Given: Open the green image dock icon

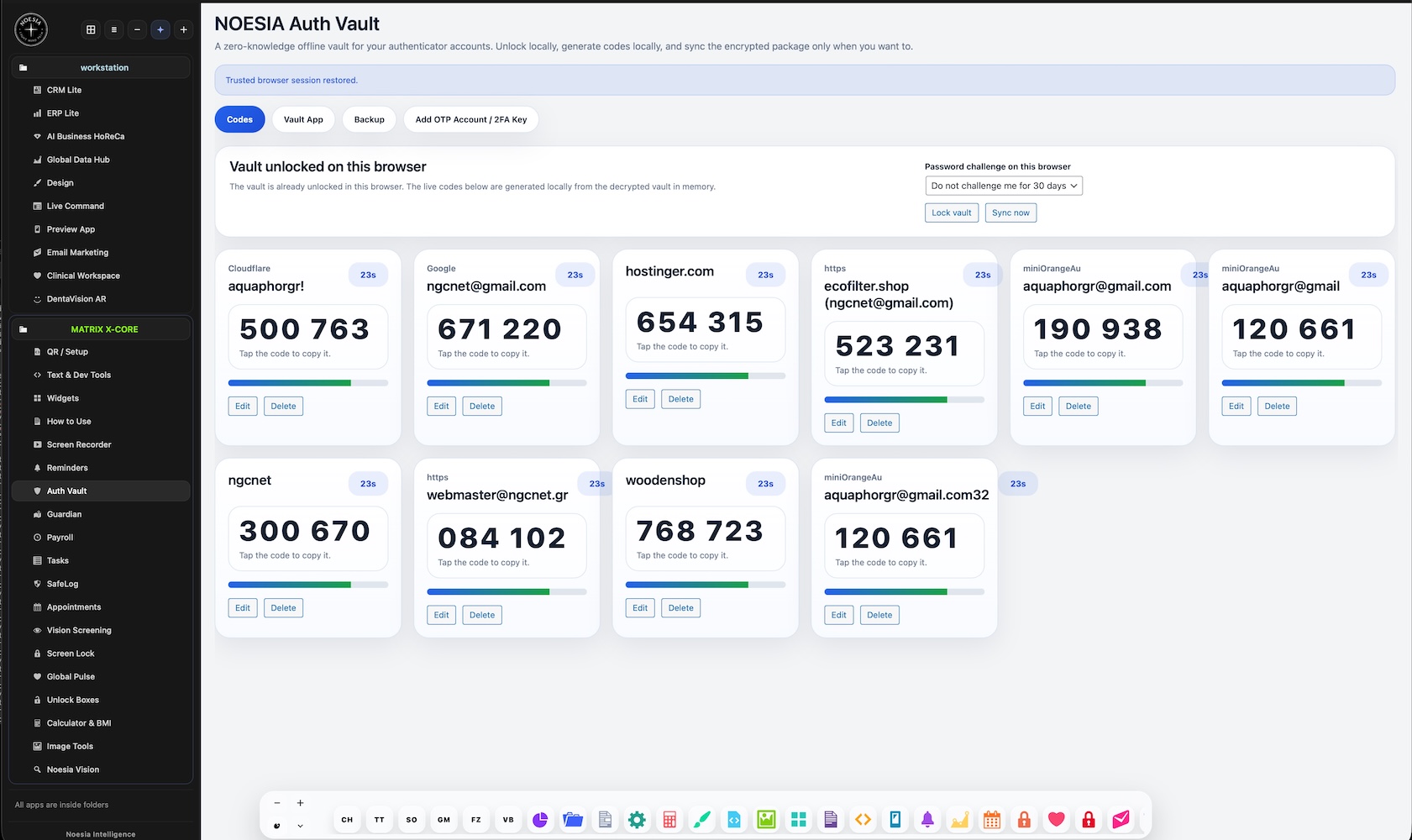Looking at the screenshot, I should point(766,819).
